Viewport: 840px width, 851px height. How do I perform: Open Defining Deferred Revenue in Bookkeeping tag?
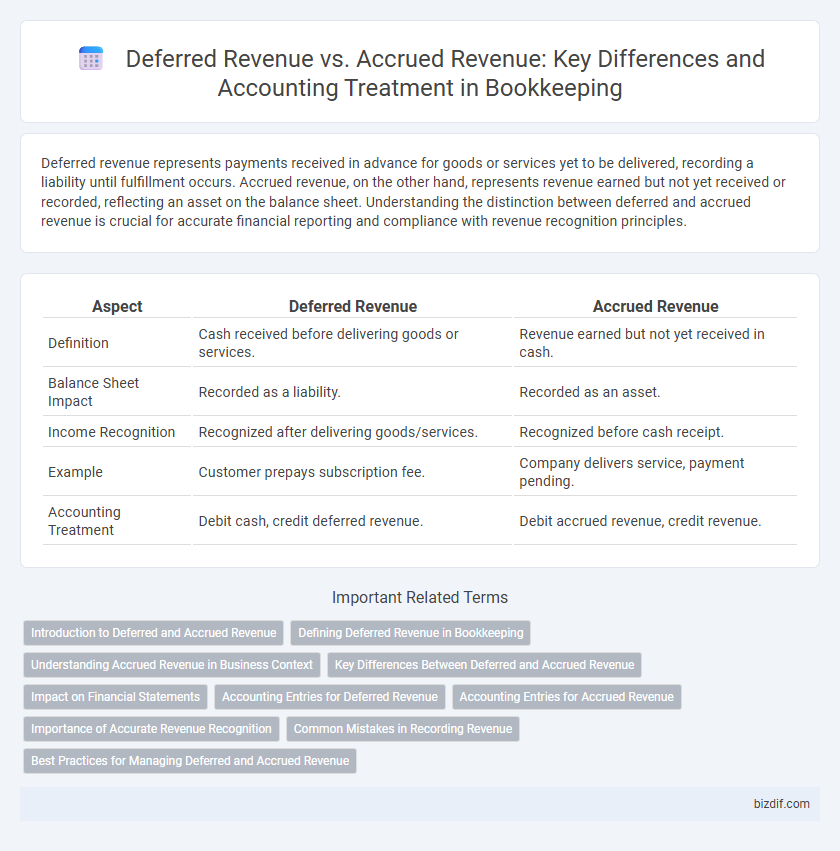click(x=410, y=633)
